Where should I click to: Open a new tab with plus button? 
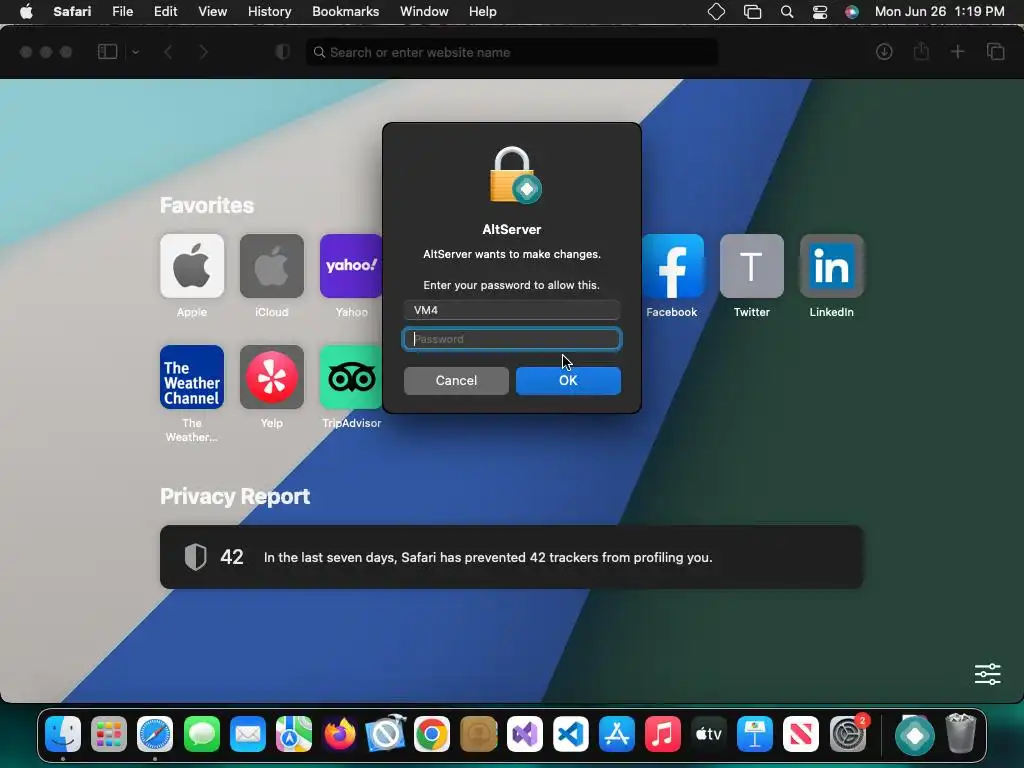point(957,52)
